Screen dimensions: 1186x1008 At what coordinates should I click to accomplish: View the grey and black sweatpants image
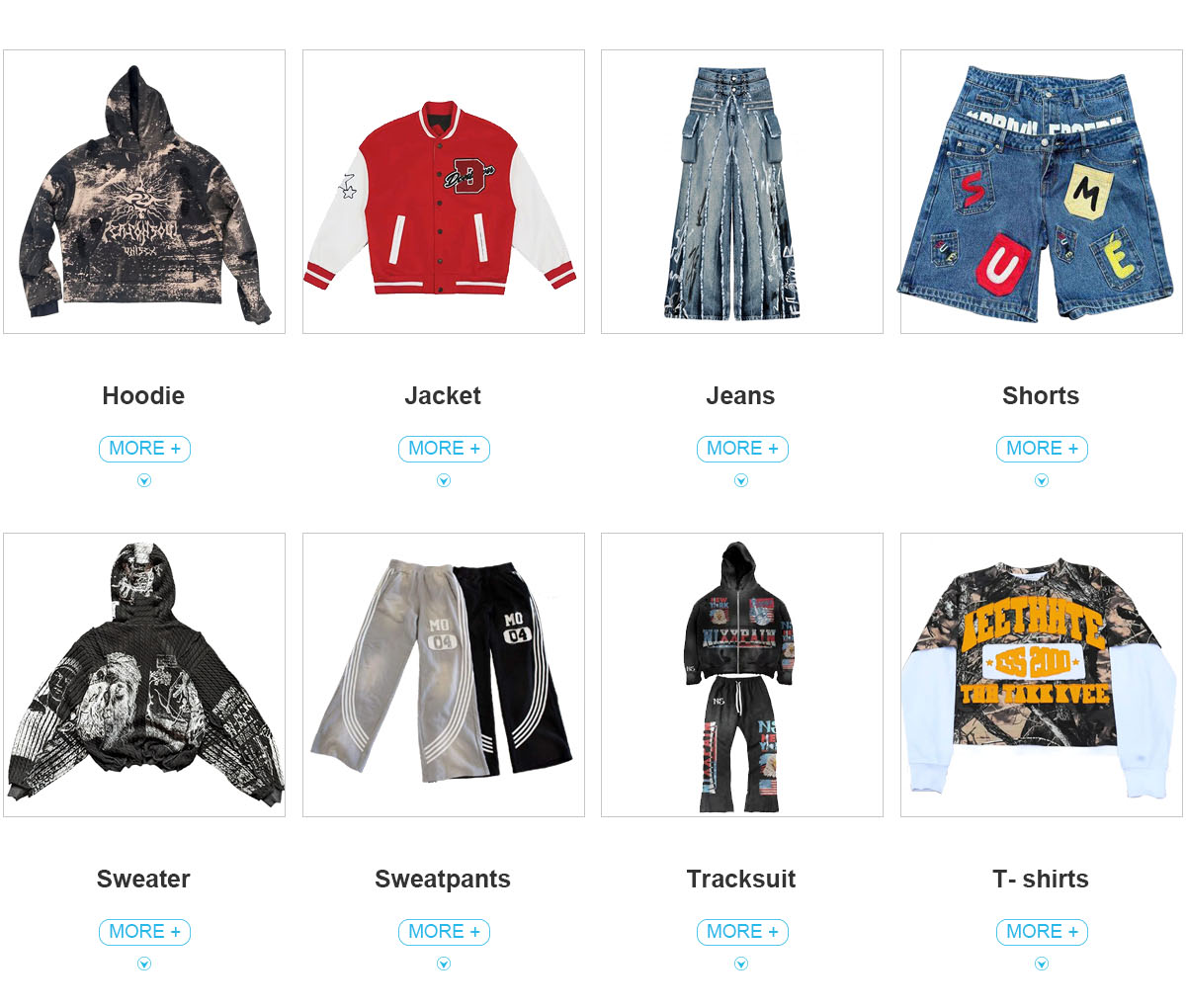444,675
